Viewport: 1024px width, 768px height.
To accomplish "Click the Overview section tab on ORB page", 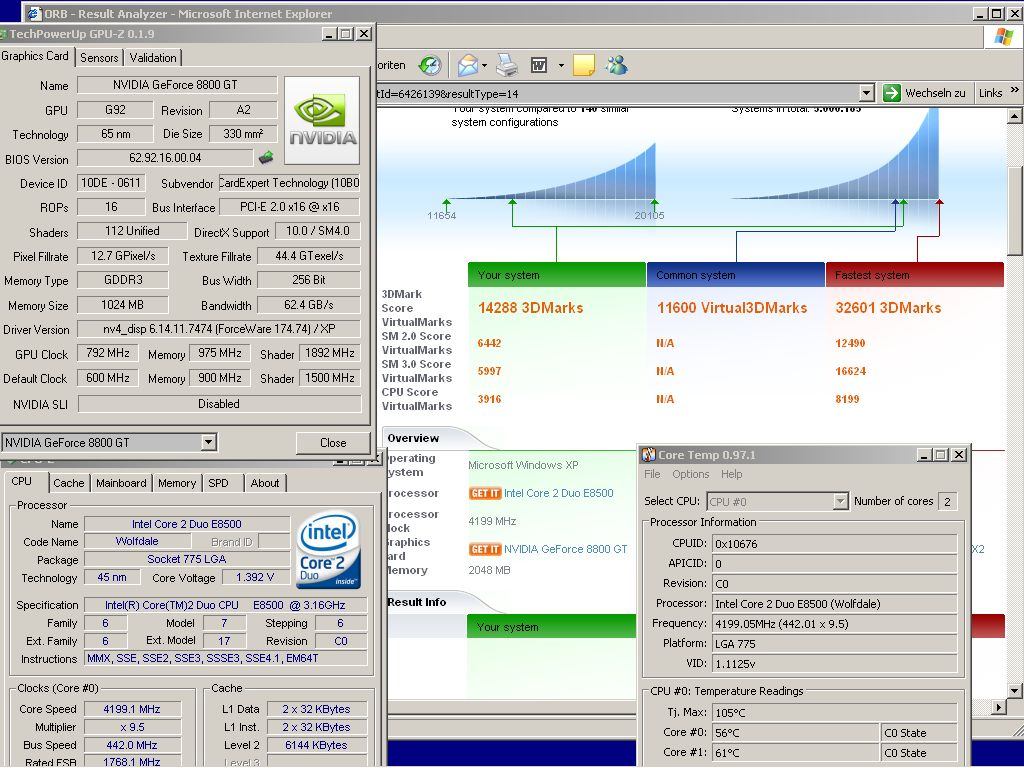I will 413,438.
